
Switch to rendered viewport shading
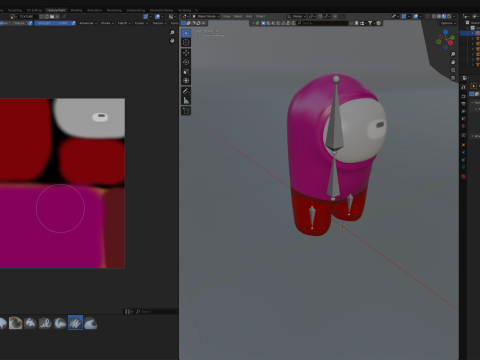(449, 16)
